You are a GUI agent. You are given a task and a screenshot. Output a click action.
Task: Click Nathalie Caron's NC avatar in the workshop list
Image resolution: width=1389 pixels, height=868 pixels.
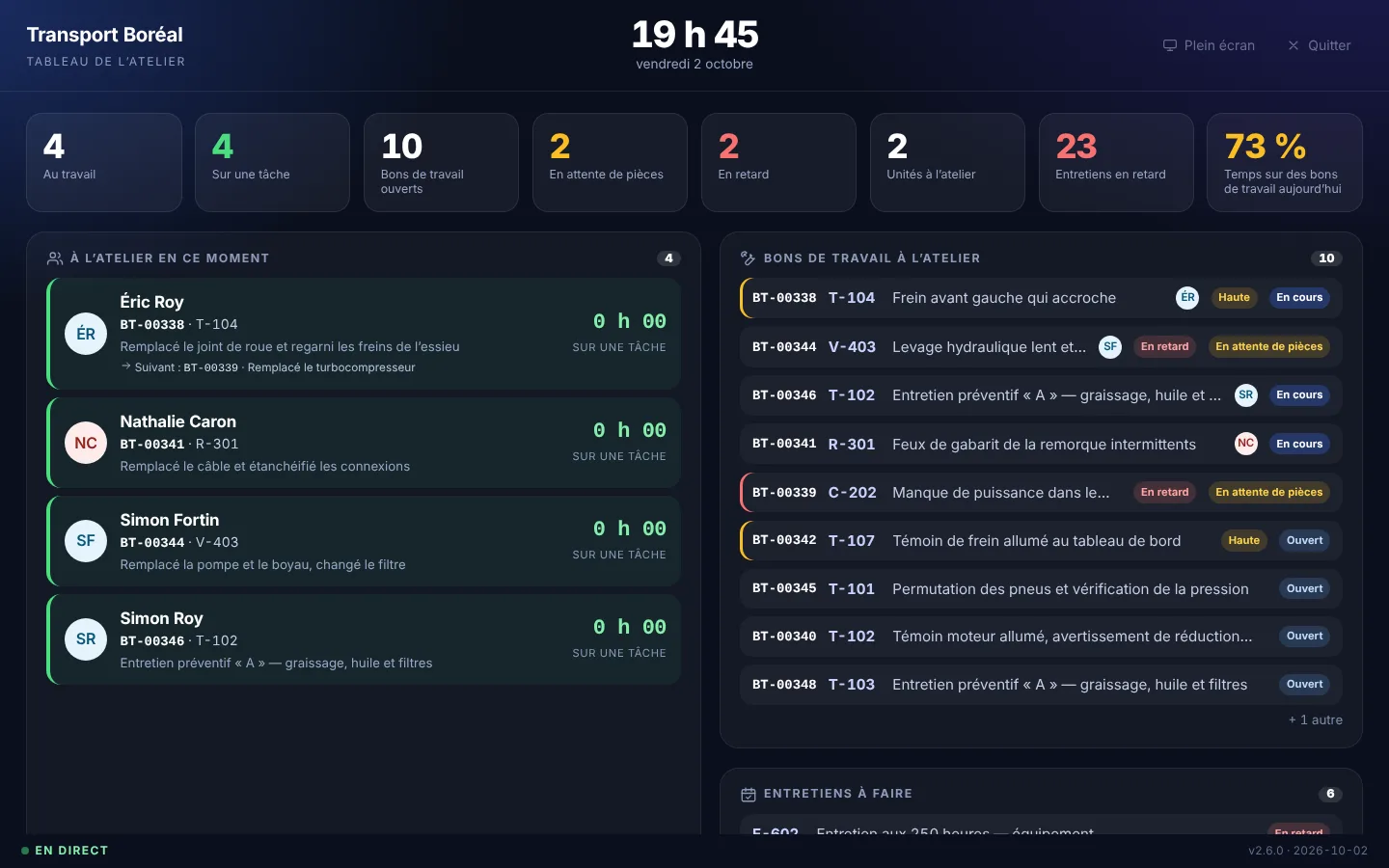[x=86, y=443]
